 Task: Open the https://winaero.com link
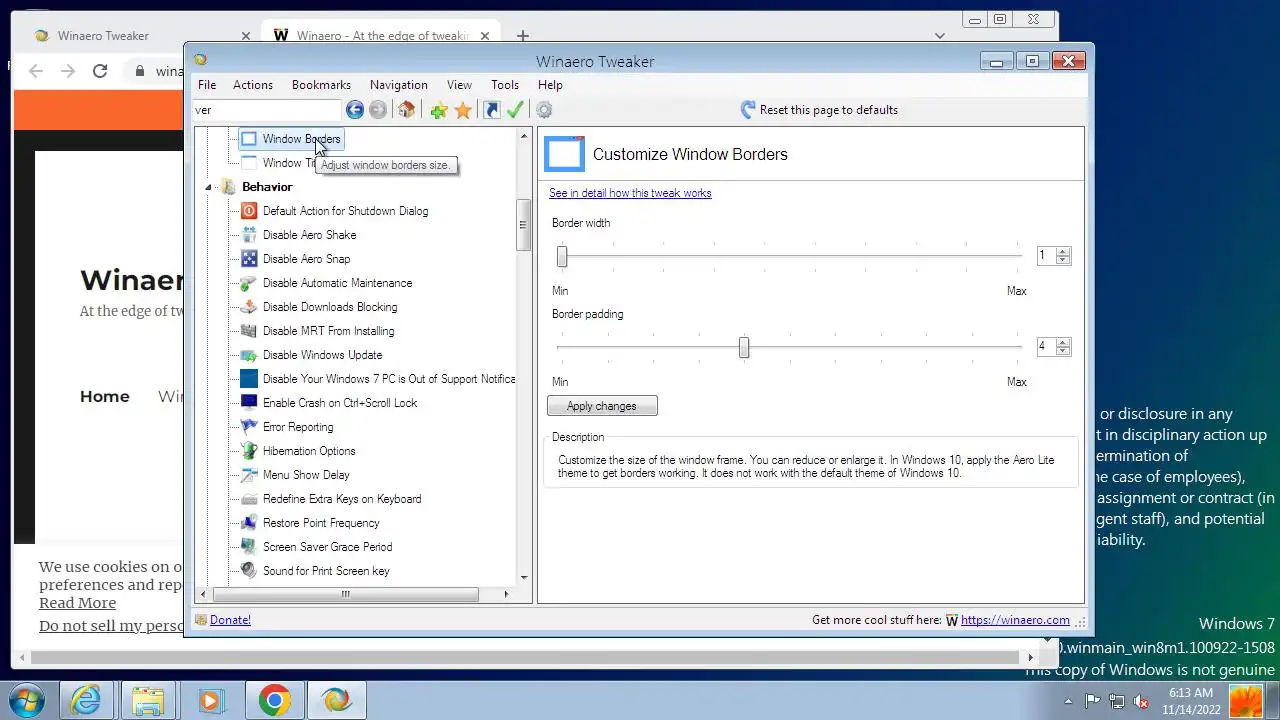pos(1015,620)
